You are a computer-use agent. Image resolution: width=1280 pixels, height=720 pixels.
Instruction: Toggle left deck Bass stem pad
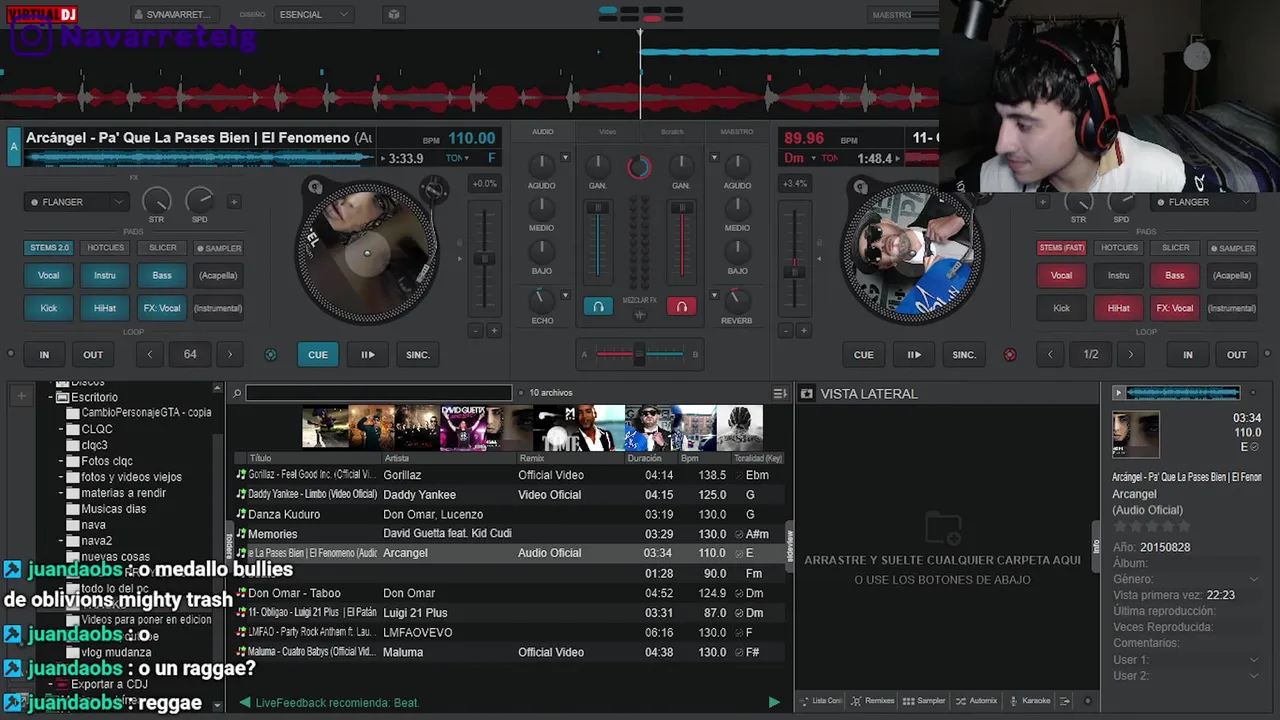coord(162,275)
